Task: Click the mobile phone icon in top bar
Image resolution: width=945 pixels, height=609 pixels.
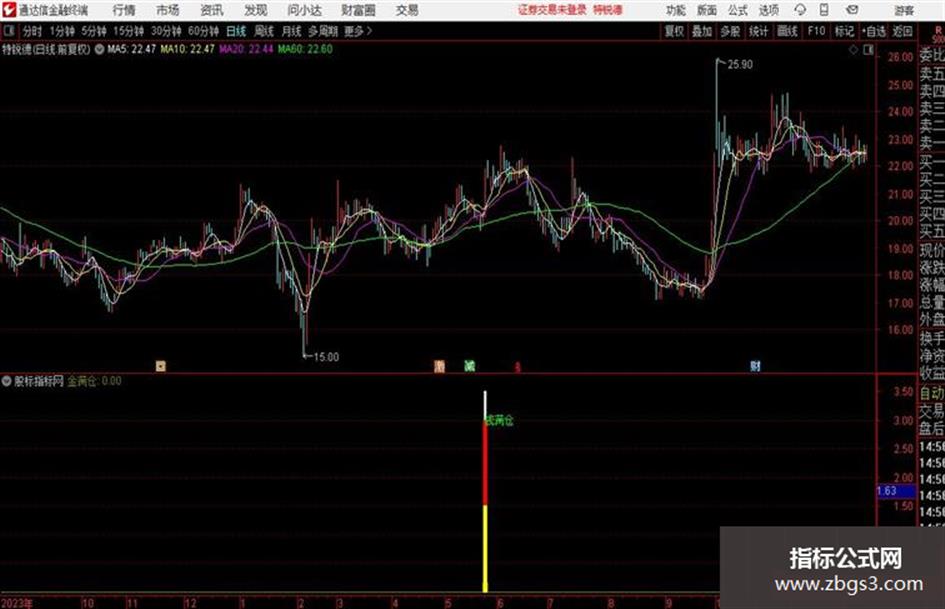Action: (824, 10)
